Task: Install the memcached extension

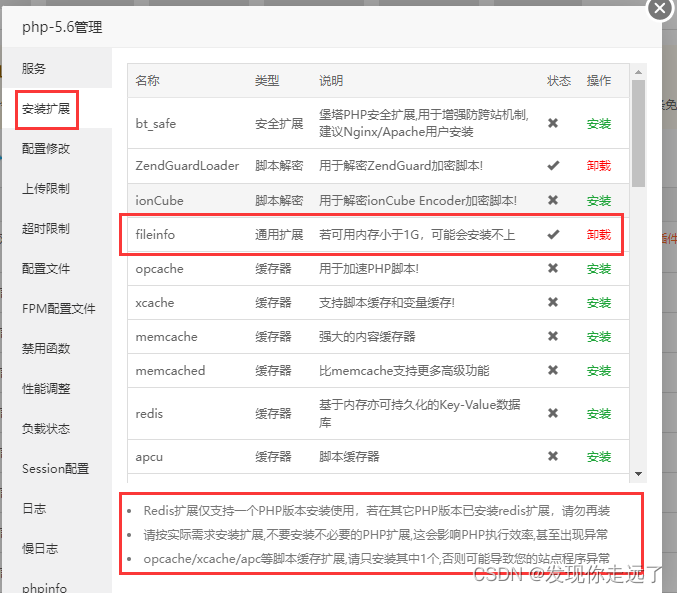Action: pyautogui.click(x=598, y=371)
